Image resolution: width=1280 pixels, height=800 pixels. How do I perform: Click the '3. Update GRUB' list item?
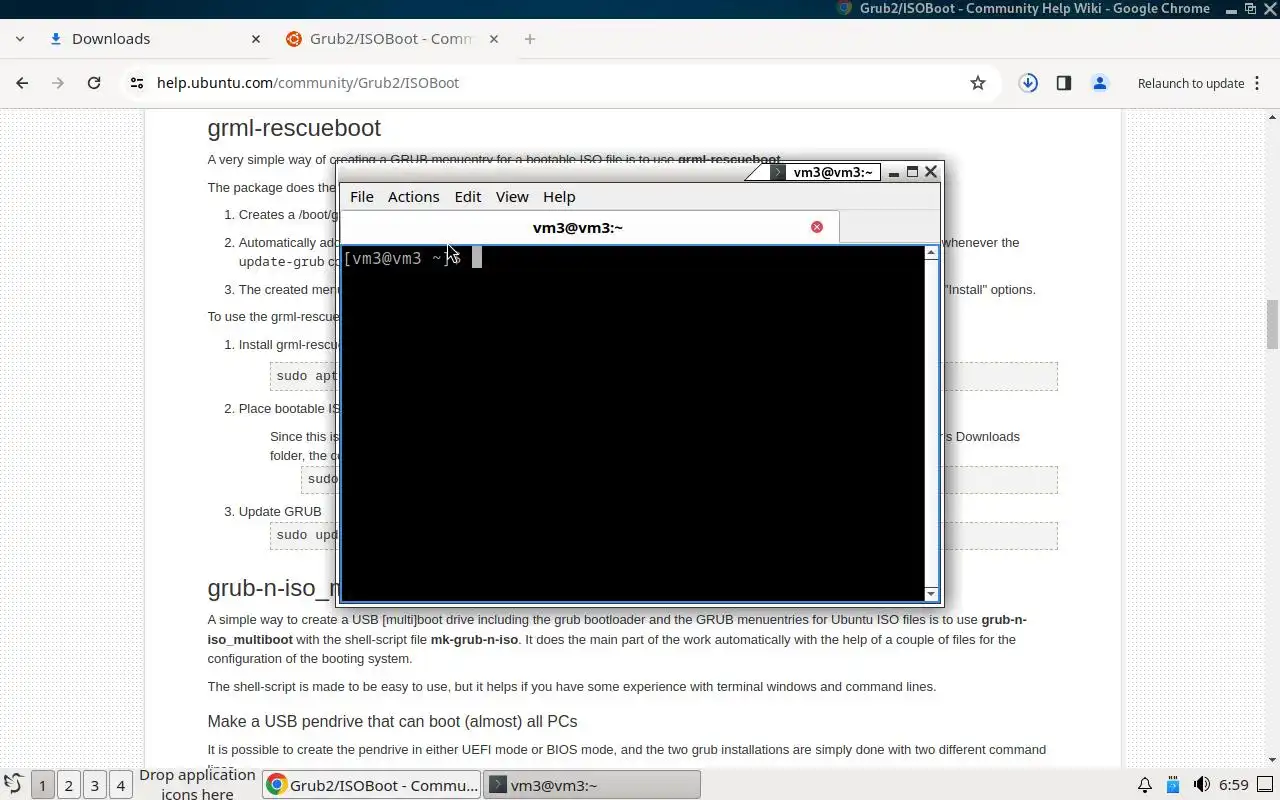(280, 511)
